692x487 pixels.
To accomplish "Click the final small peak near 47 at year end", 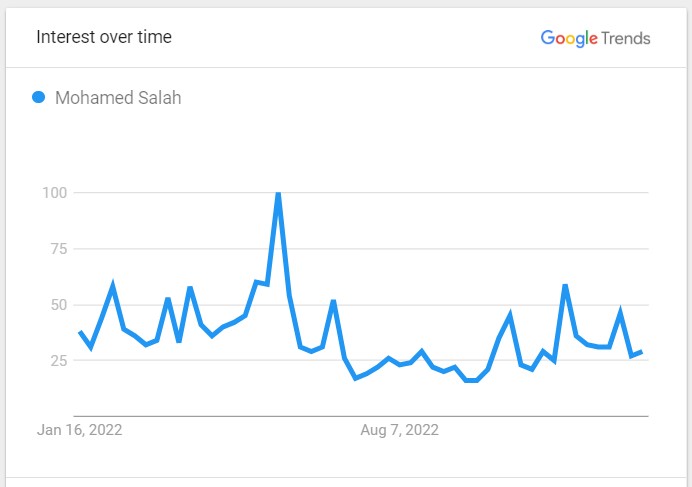I will 621,311.
